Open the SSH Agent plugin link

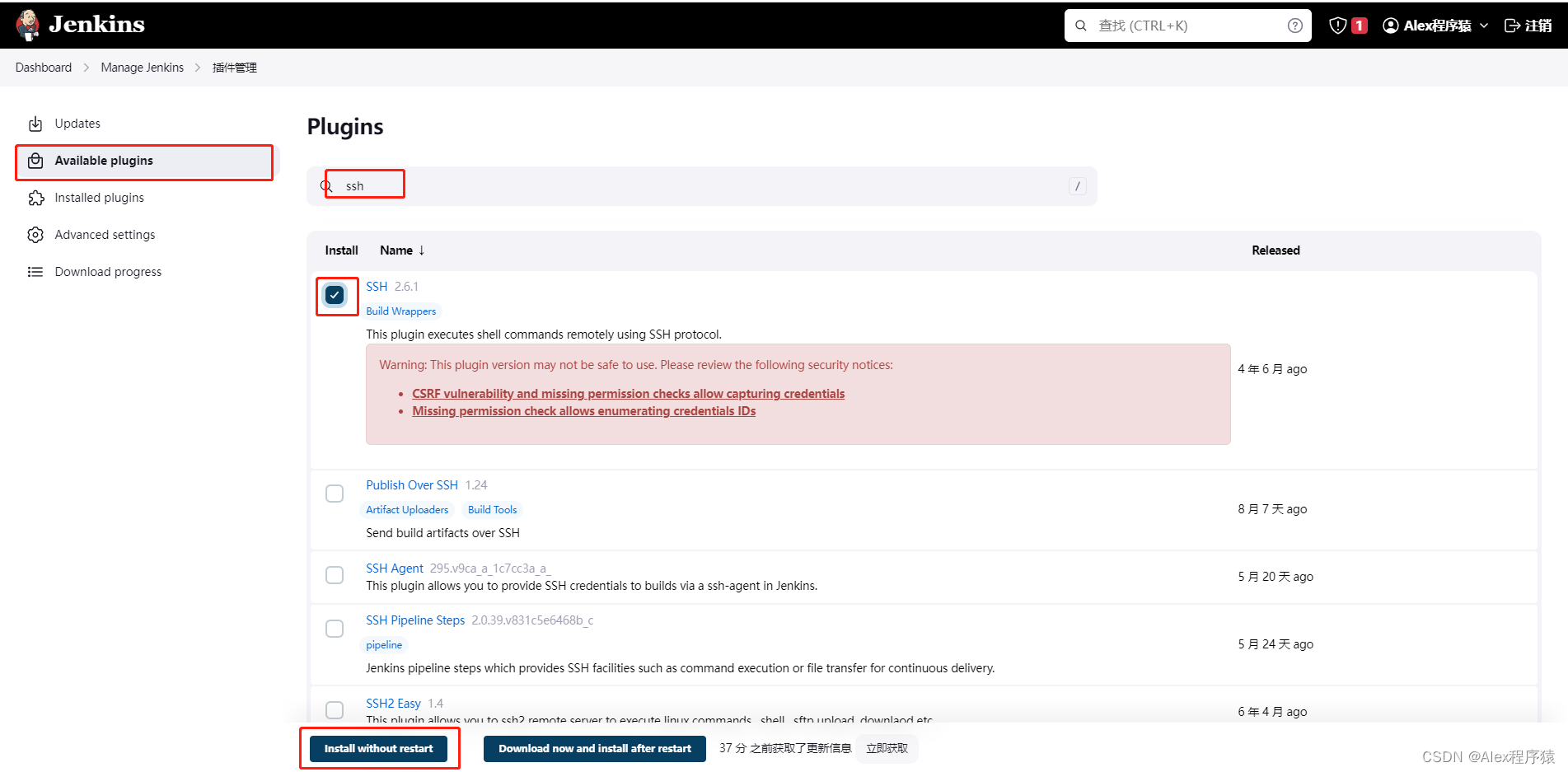click(x=395, y=568)
